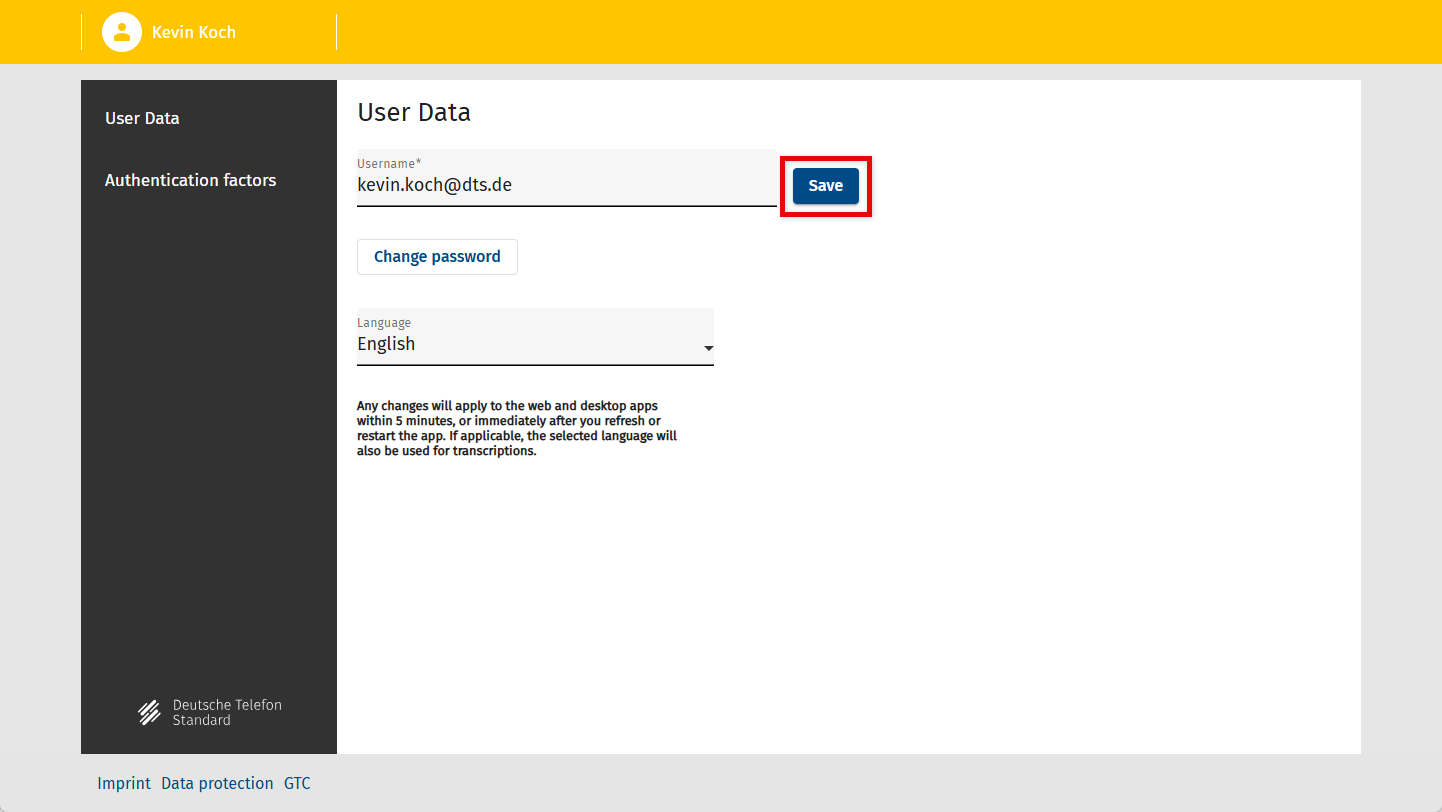Open the User Data sidebar section
1442x812 pixels.
click(x=142, y=118)
